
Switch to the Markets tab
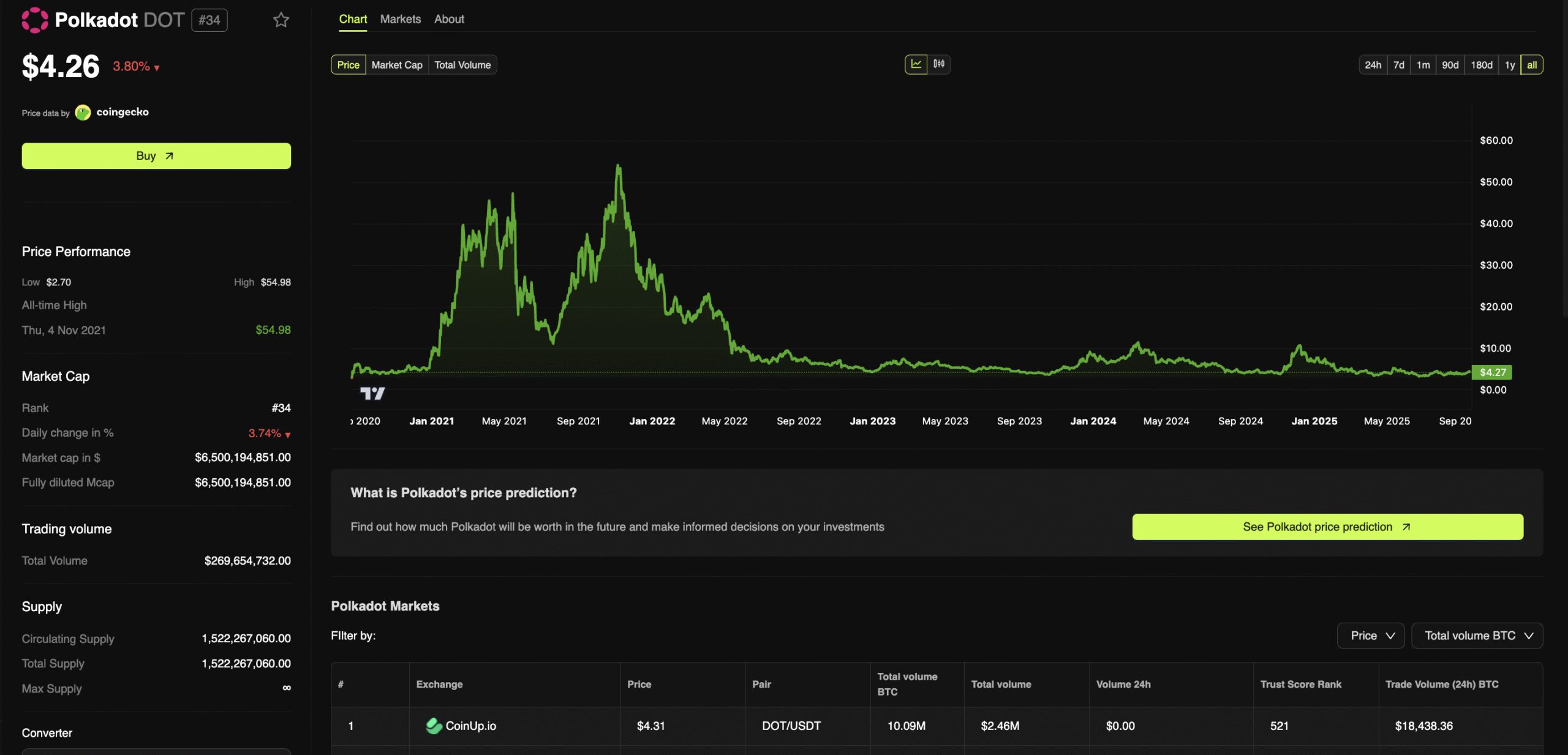(400, 19)
